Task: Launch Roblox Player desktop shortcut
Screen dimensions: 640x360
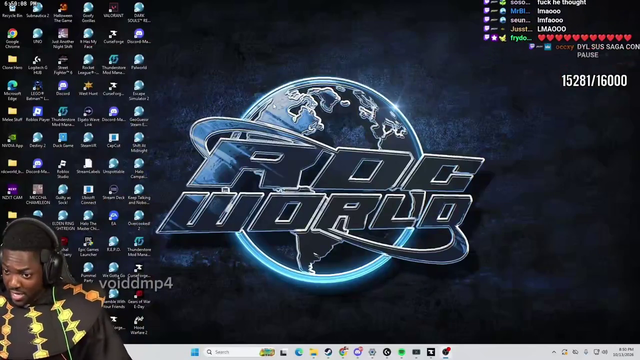Action: click(38, 114)
